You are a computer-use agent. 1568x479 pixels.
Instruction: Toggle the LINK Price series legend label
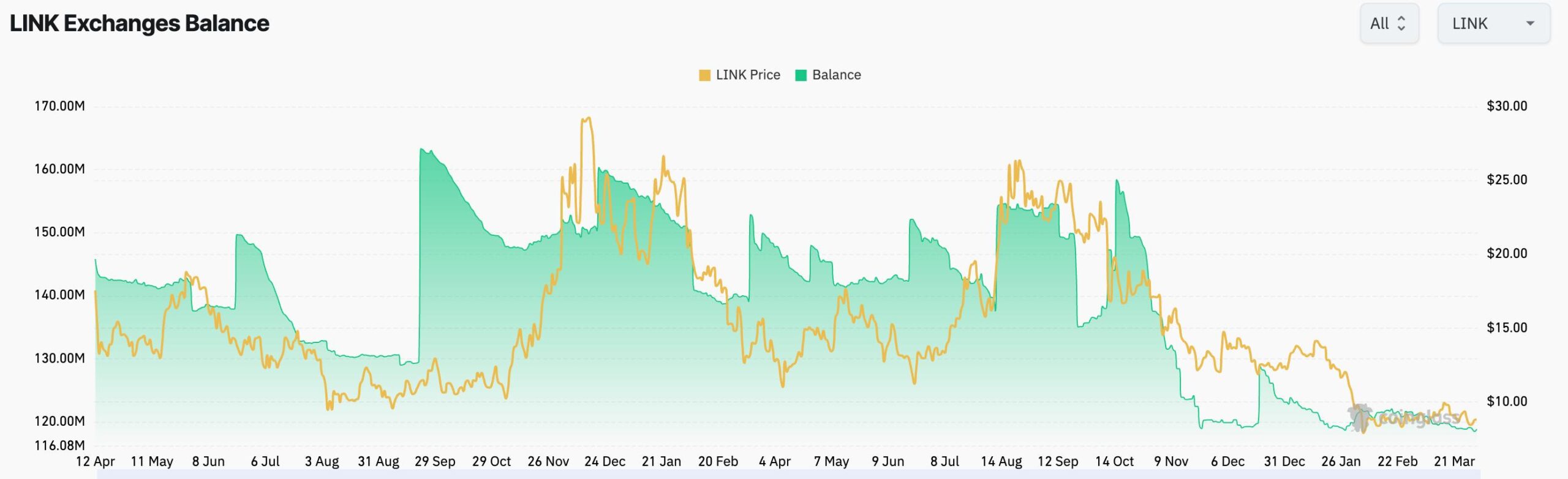(x=748, y=75)
